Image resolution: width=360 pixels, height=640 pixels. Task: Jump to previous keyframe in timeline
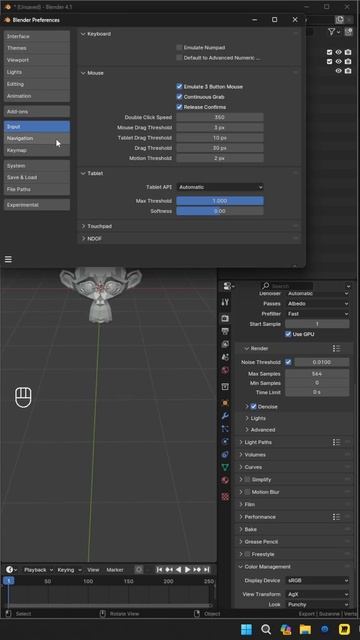(x=169, y=569)
